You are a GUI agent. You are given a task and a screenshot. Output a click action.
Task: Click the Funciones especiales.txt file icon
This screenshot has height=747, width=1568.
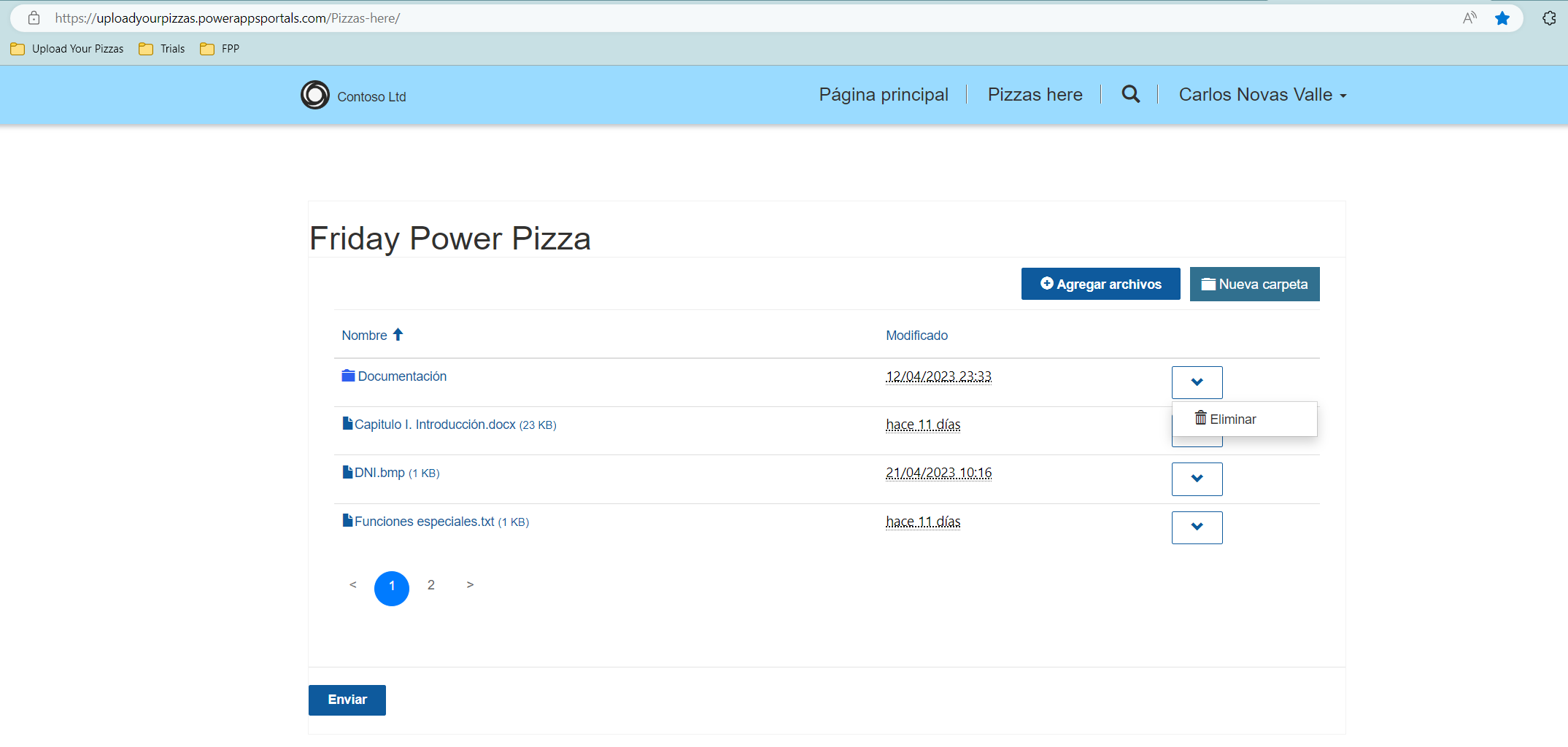(347, 520)
